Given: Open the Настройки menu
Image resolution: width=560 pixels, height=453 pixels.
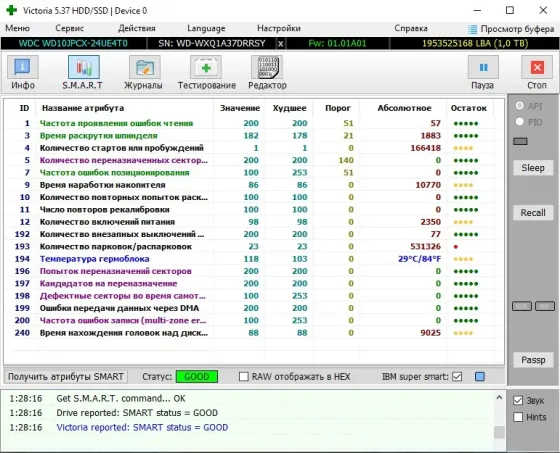Looking at the screenshot, I should [x=279, y=28].
